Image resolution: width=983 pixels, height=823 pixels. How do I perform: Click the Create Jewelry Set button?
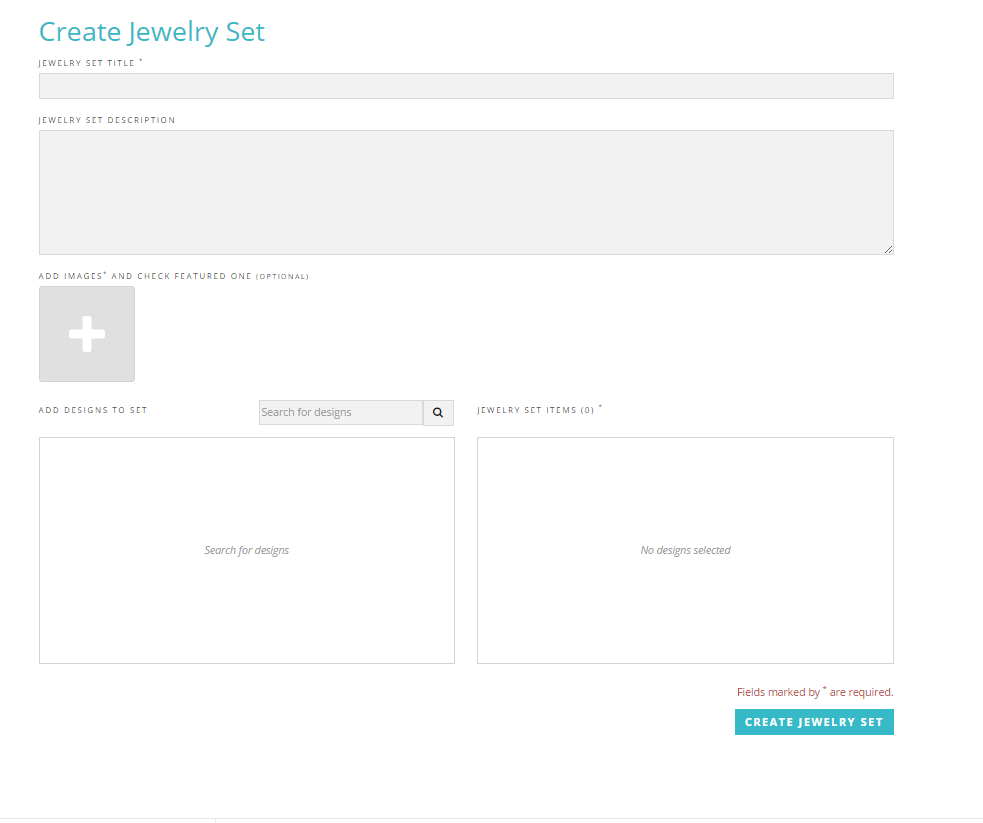coord(813,721)
